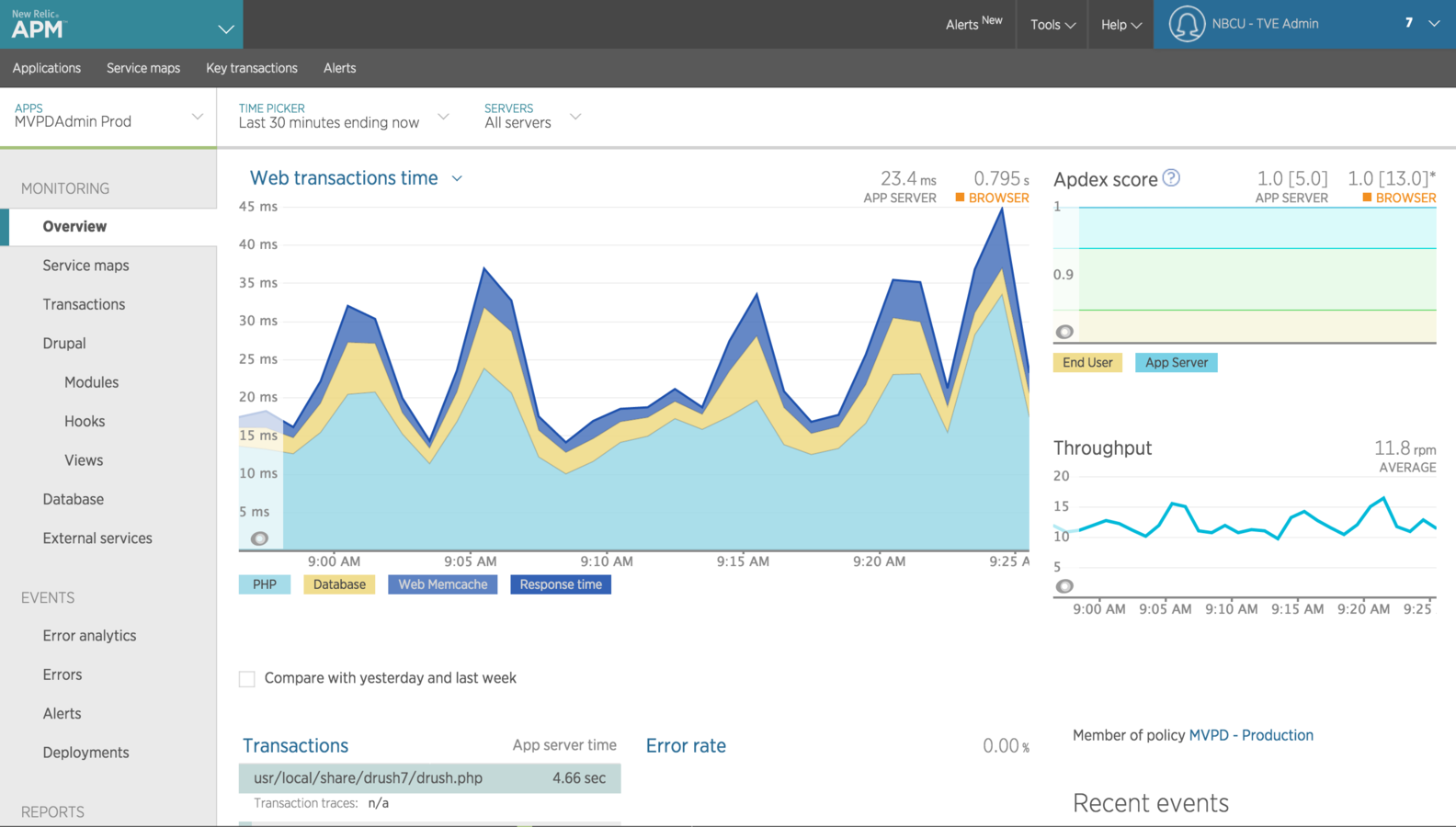Image resolution: width=1456 pixels, height=827 pixels.
Task: Select Errors in the sidebar
Action: click(63, 674)
